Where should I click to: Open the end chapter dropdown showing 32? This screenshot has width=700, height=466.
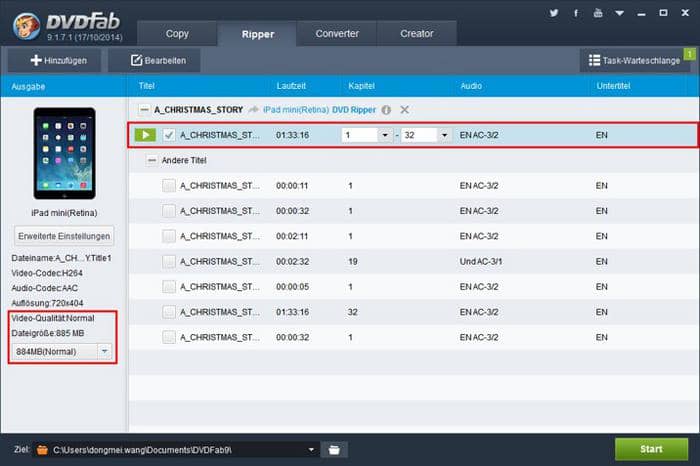[x=444, y=135]
